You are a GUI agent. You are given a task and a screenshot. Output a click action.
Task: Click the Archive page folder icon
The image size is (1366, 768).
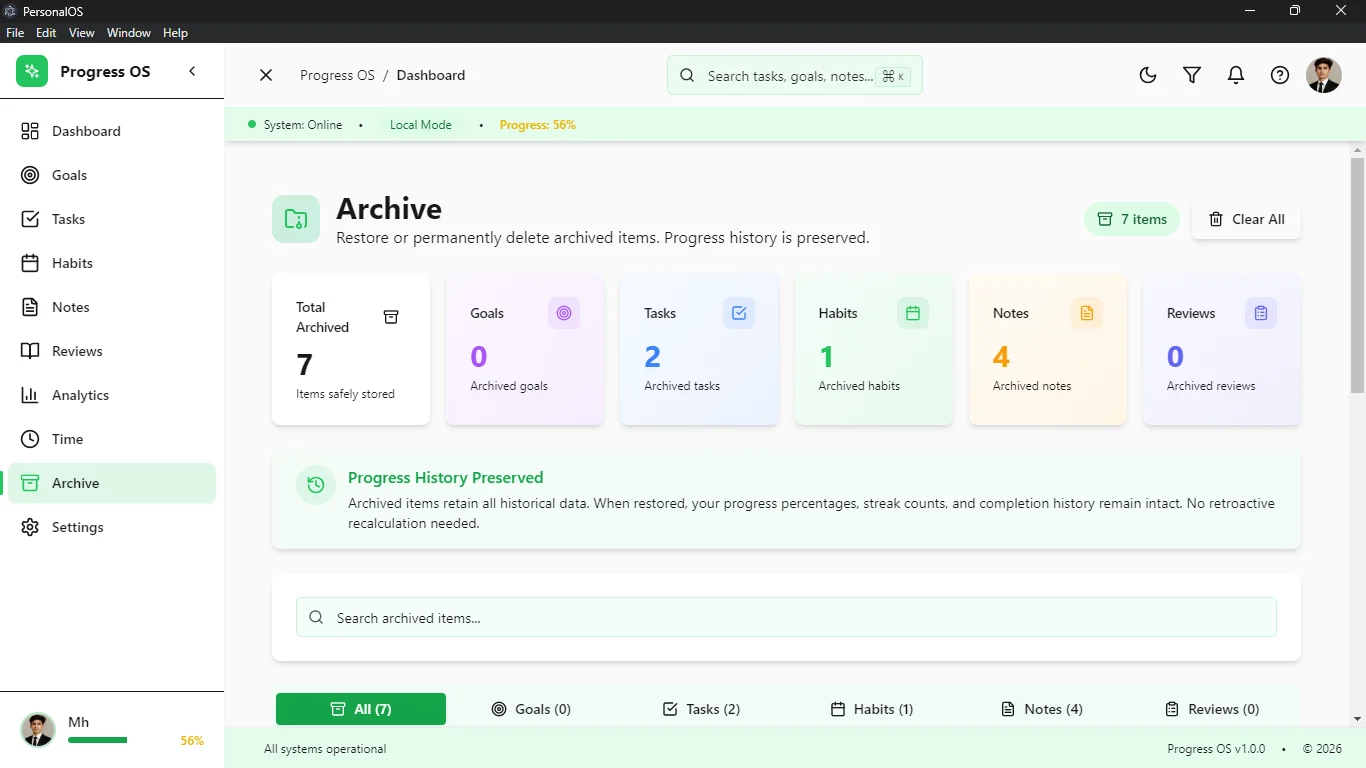296,219
